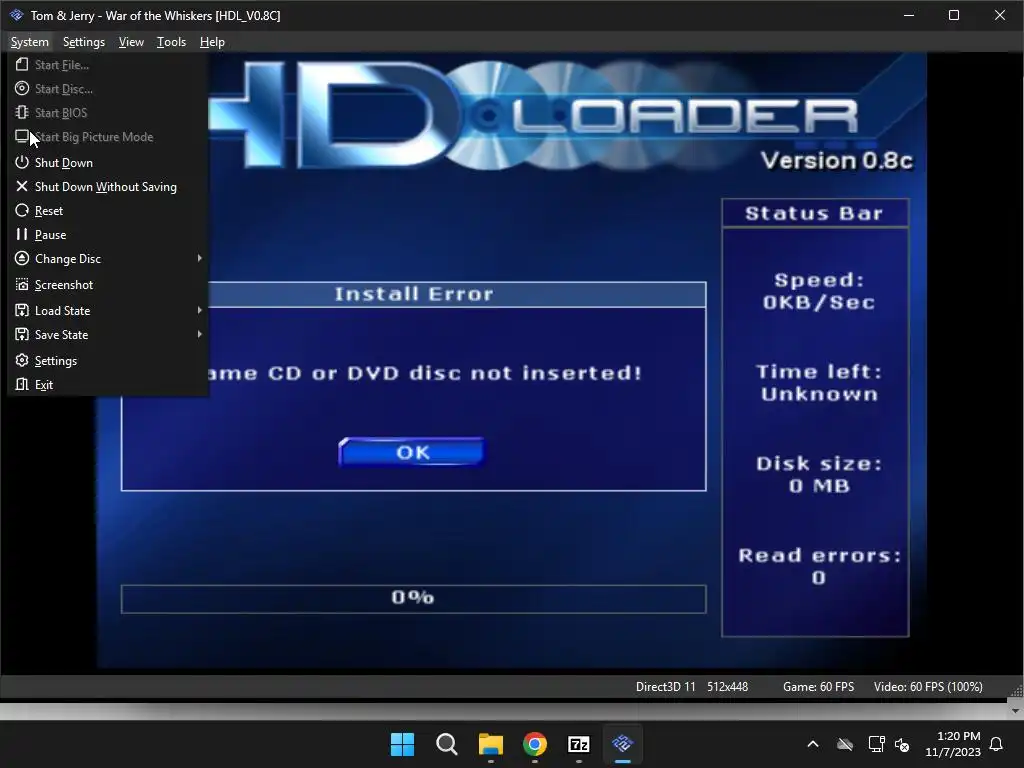Click the cloud sync tray icon
This screenshot has height=768, width=1024.
[x=845, y=744]
